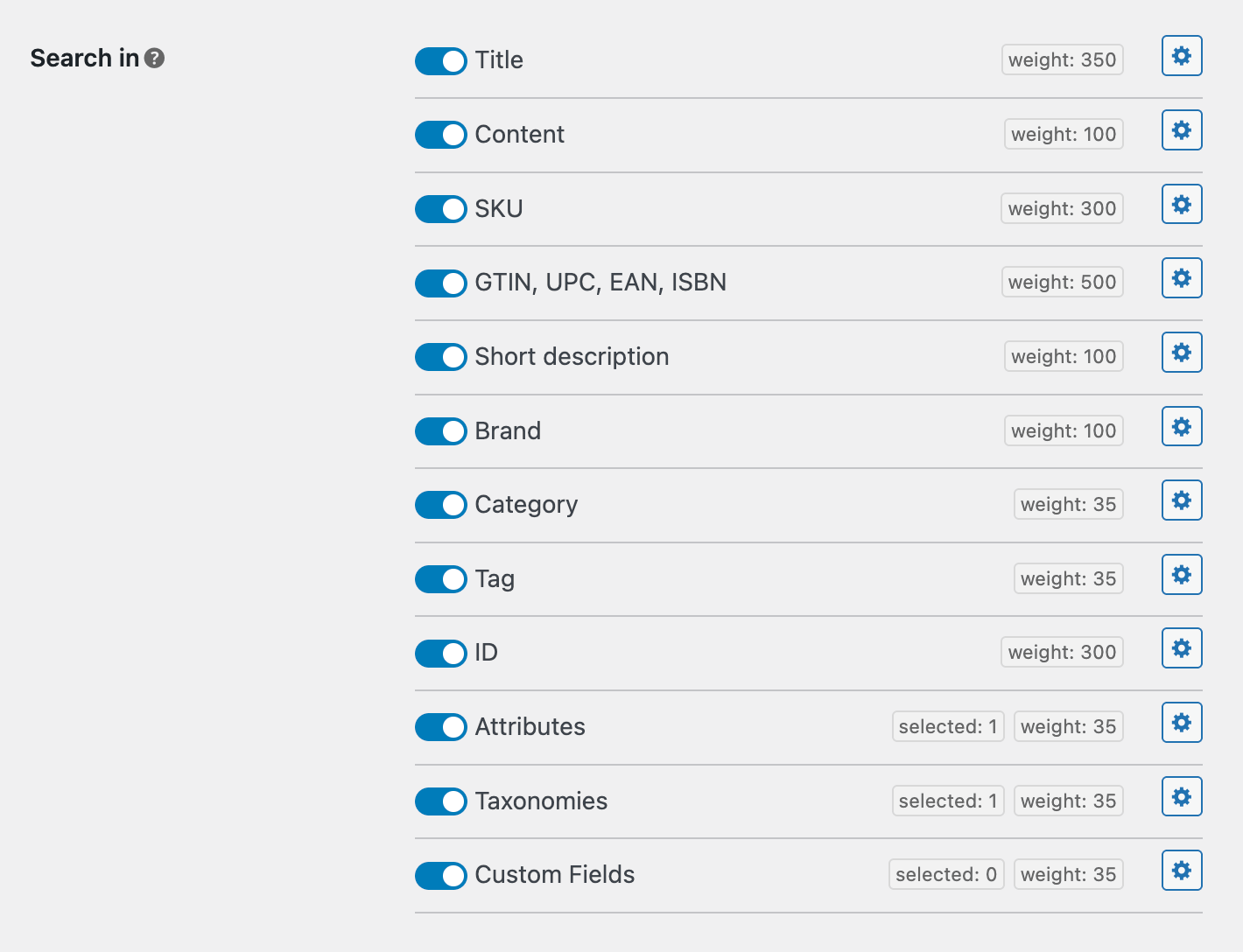Open Brand settings gear icon
This screenshot has height=952, width=1243.
(1181, 427)
